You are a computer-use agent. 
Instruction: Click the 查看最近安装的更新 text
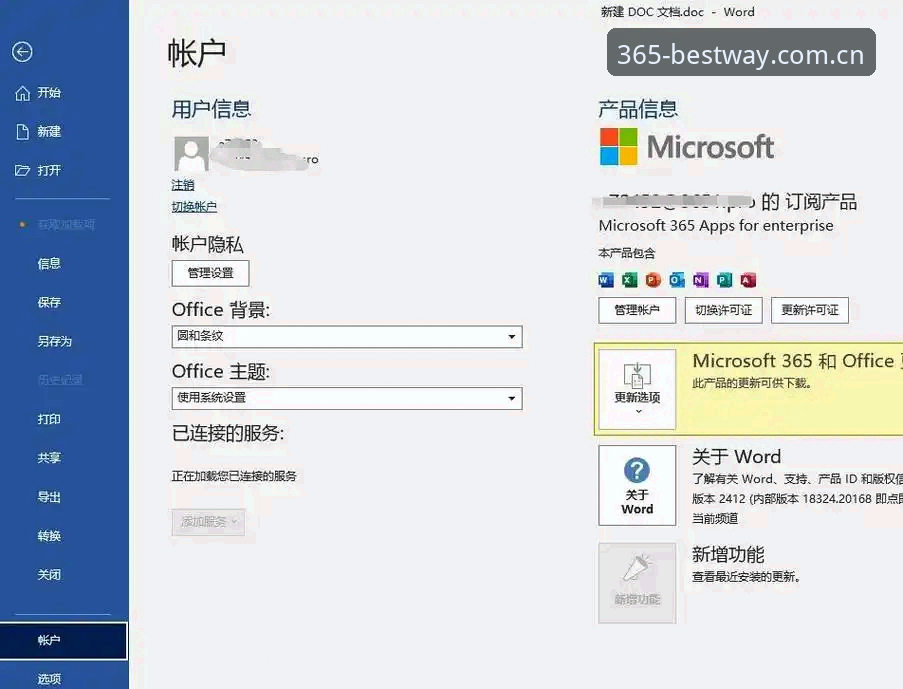(746, 577)
